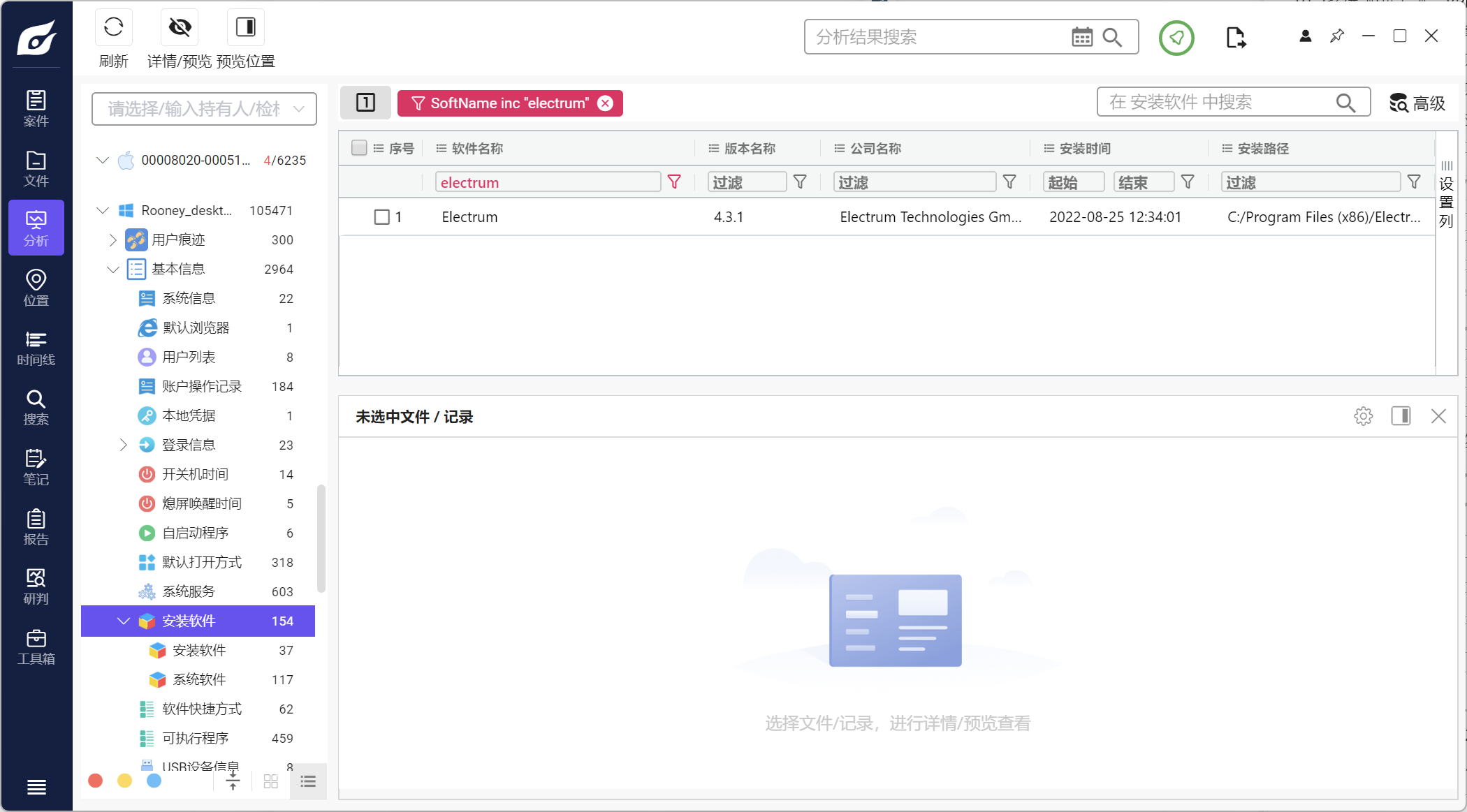
Task: Sort by the 软件名称 column header
Action: pos(478,148)
